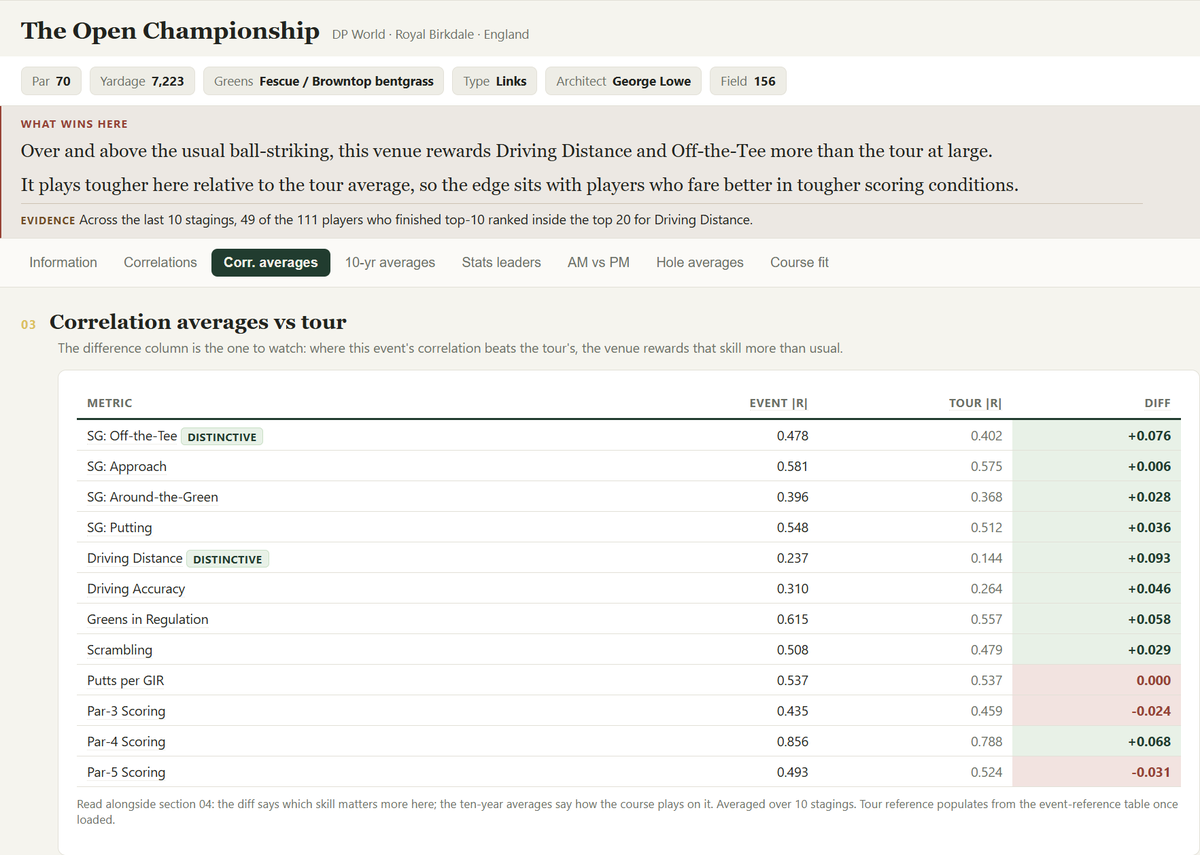Click the +0.076 diff for SG: Off-the-Tee
This screenshot has height=855, width=1200.
tap(1149, 436)
